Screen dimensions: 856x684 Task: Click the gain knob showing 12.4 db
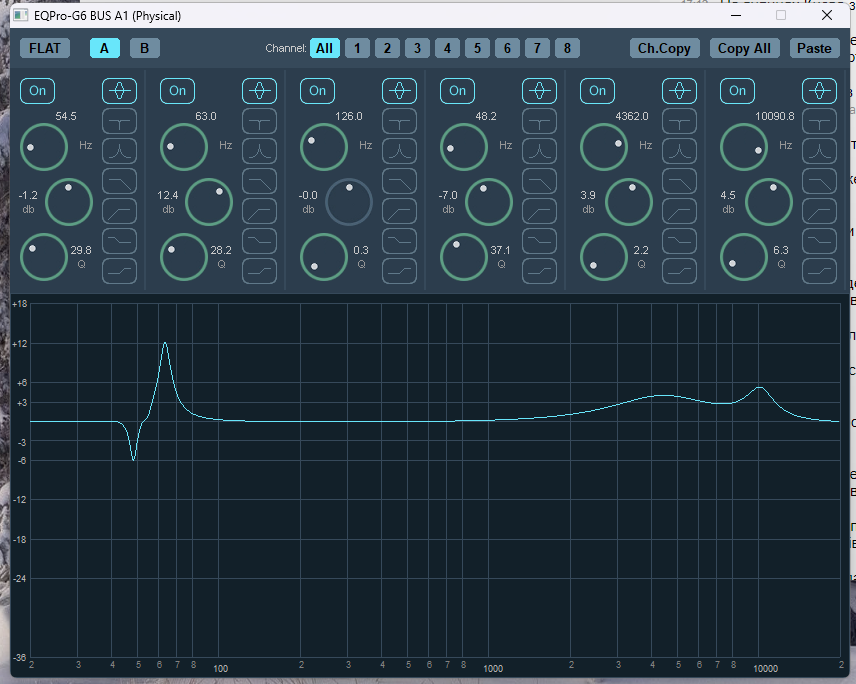(209, 202)
